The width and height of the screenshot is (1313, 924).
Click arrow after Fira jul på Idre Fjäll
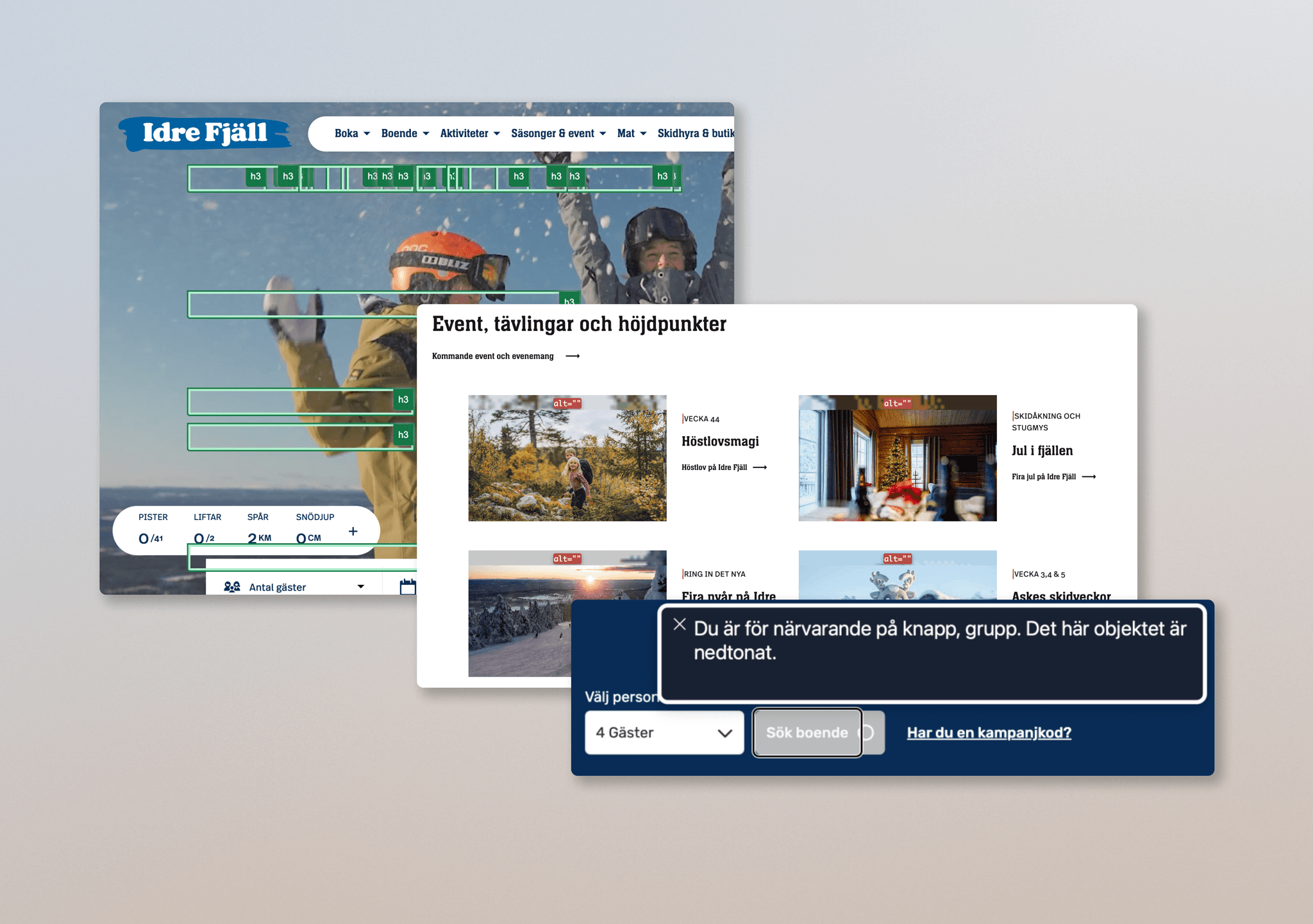pyautogui.click(x=1089, y=476)
